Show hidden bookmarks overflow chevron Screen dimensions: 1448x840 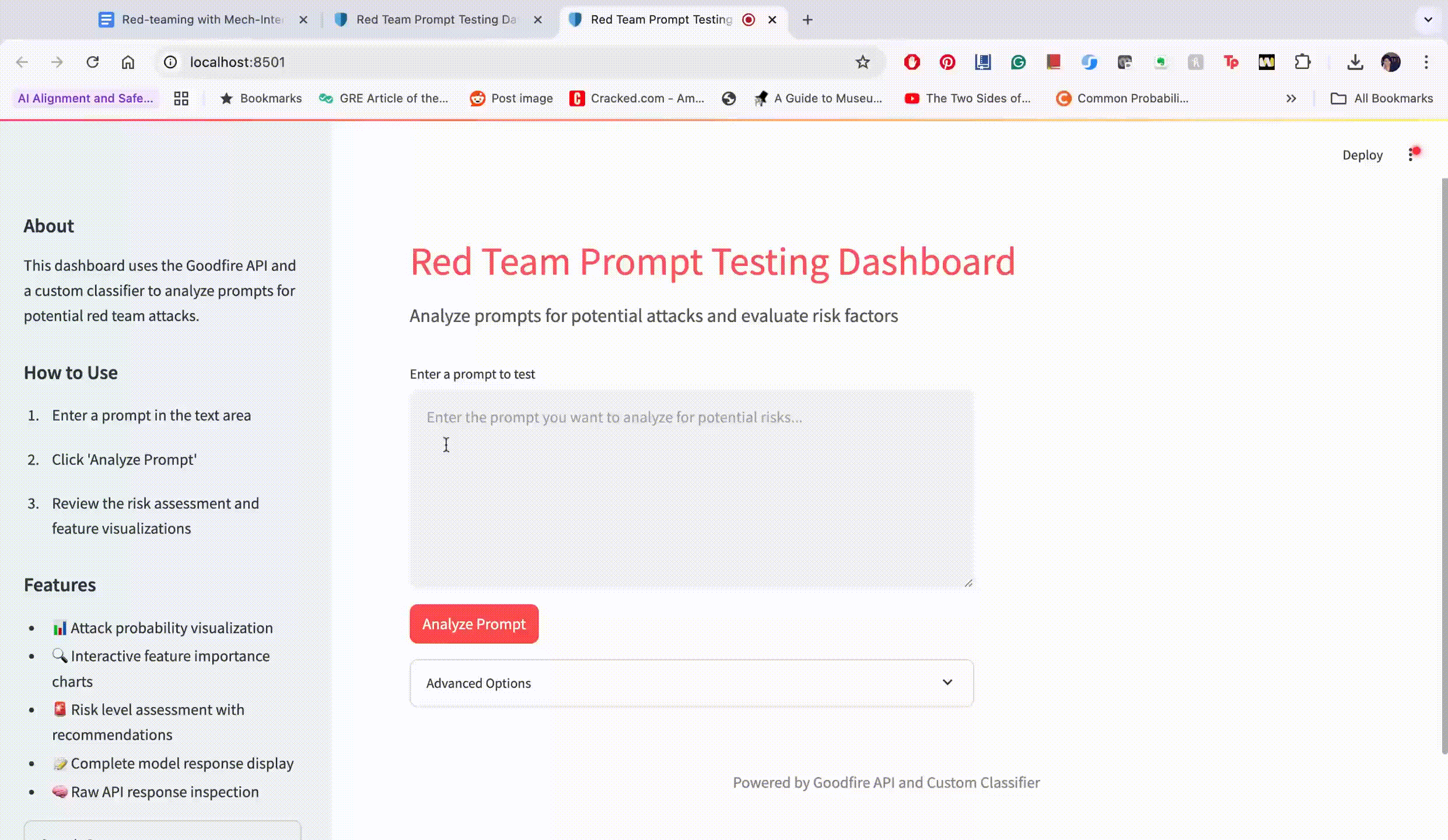tap(1291, 99)
